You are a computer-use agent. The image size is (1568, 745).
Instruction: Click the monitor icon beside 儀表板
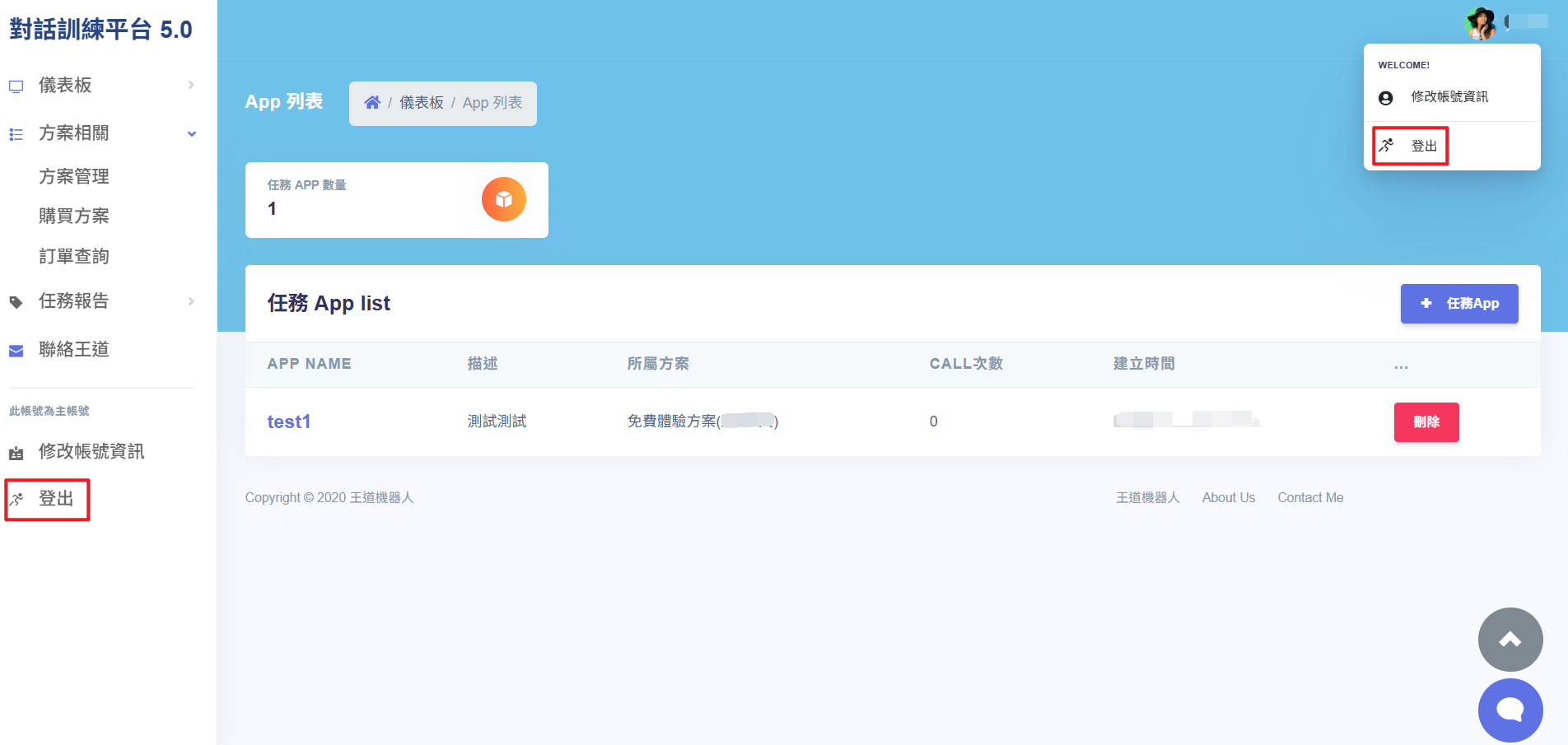pyautogui.click(x=16, y=85)
